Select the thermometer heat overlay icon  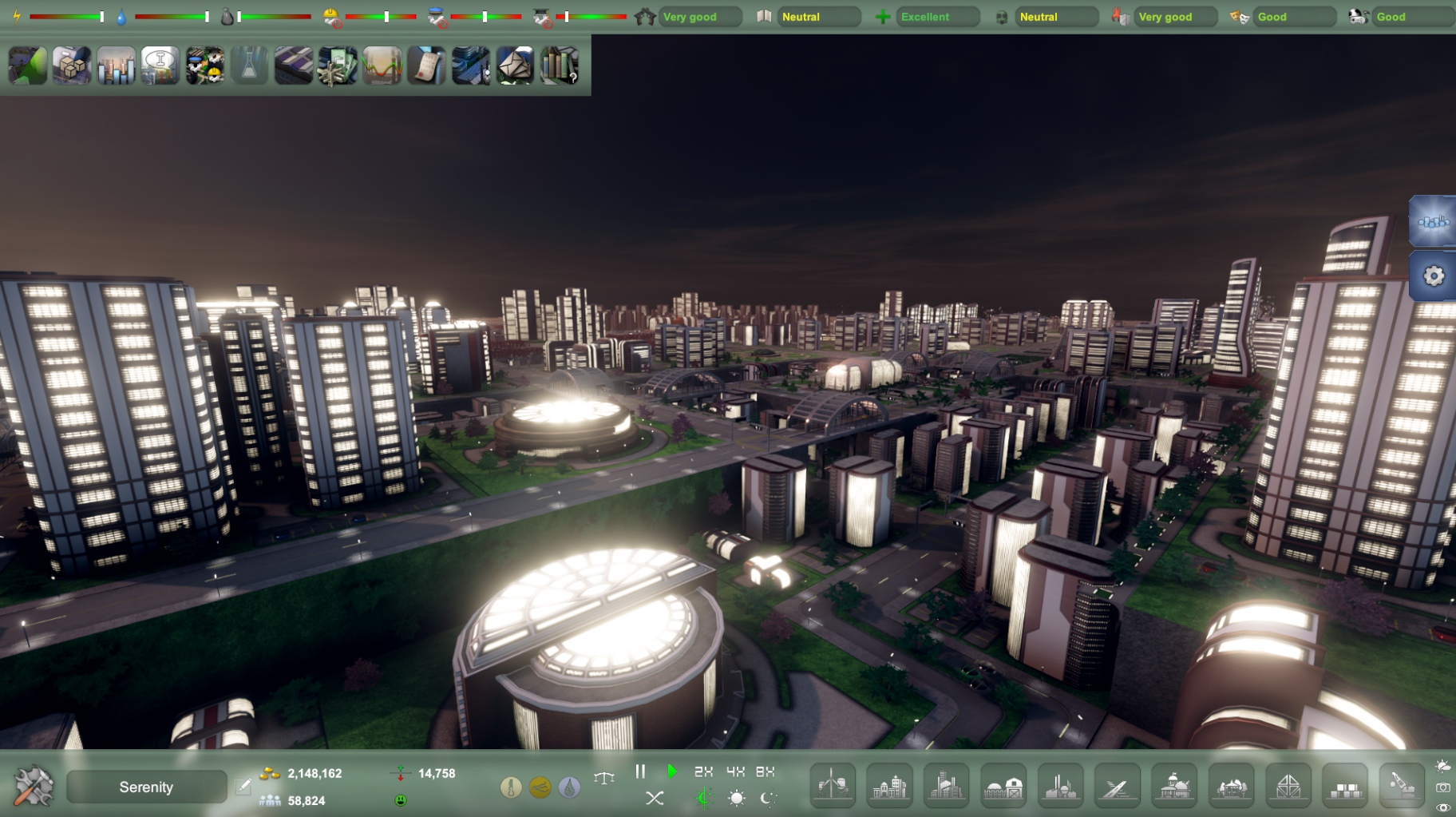point(511,787)
